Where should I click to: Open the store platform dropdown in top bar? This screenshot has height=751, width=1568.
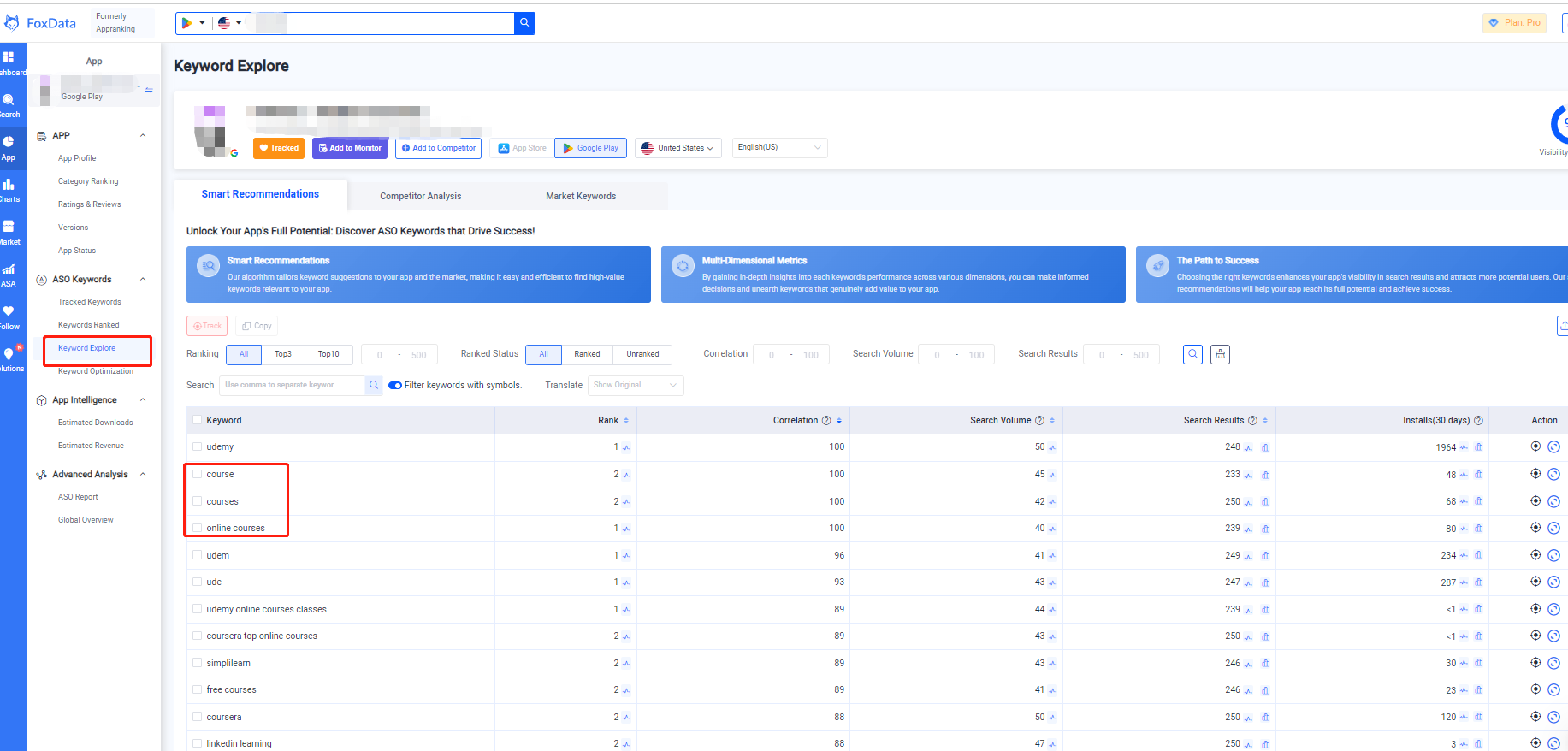click(192, 23)
